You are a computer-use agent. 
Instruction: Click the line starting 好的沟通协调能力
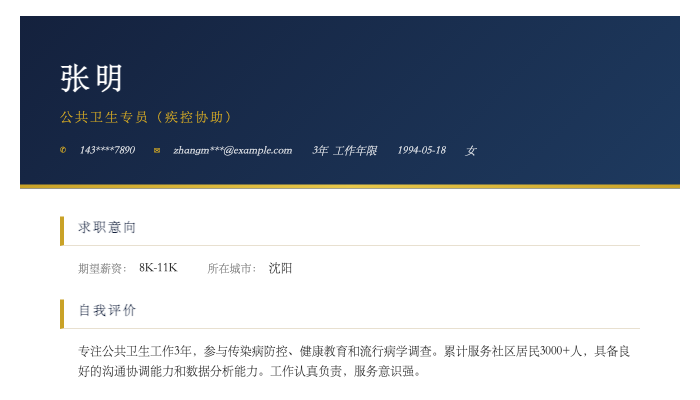pos(250,371)
